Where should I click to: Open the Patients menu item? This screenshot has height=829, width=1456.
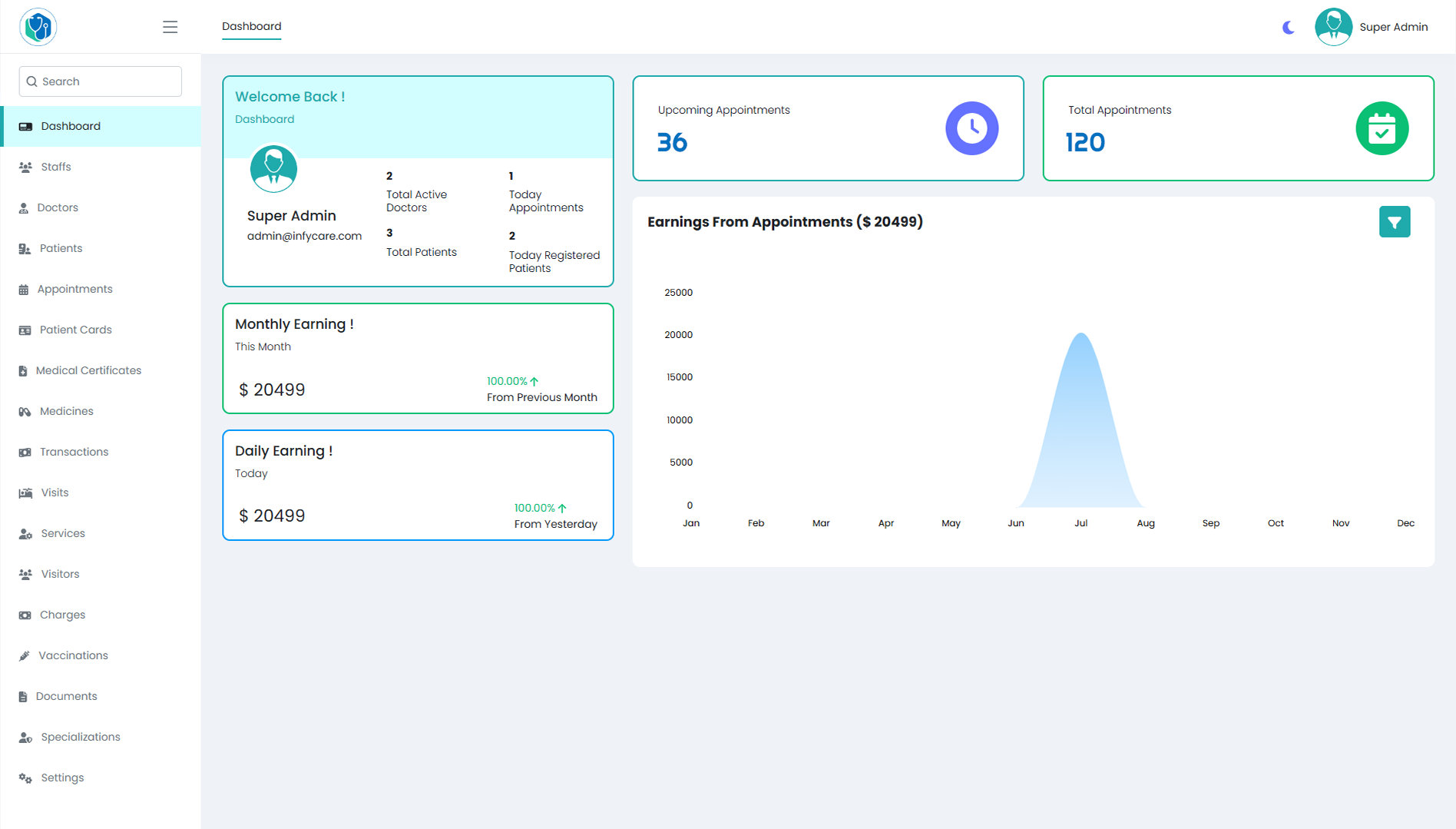[101, 248]
